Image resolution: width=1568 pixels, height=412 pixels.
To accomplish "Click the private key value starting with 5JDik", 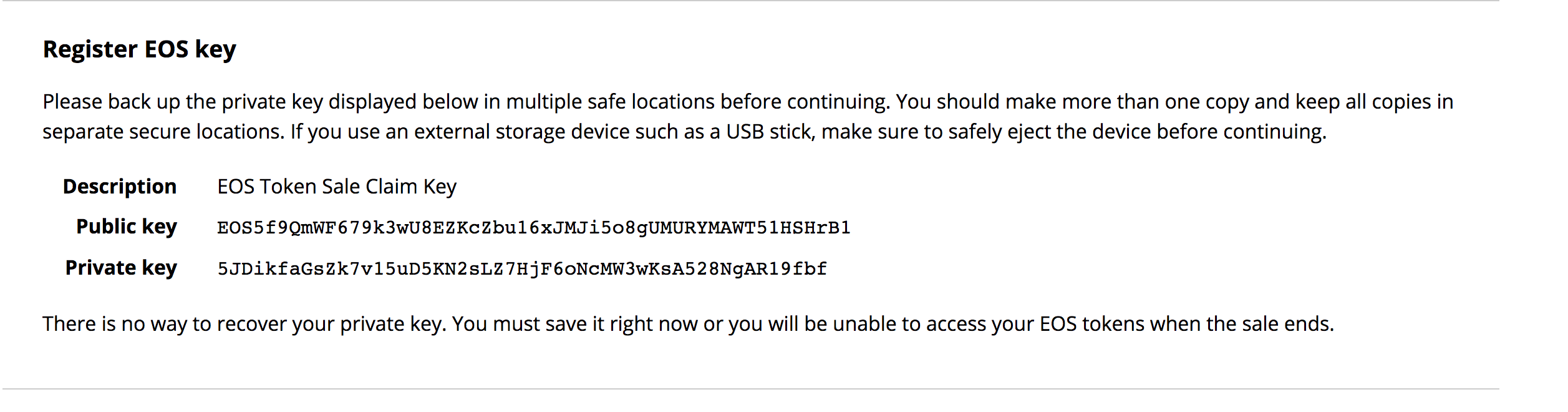I will pyautogui.click(x=522, y=269).
